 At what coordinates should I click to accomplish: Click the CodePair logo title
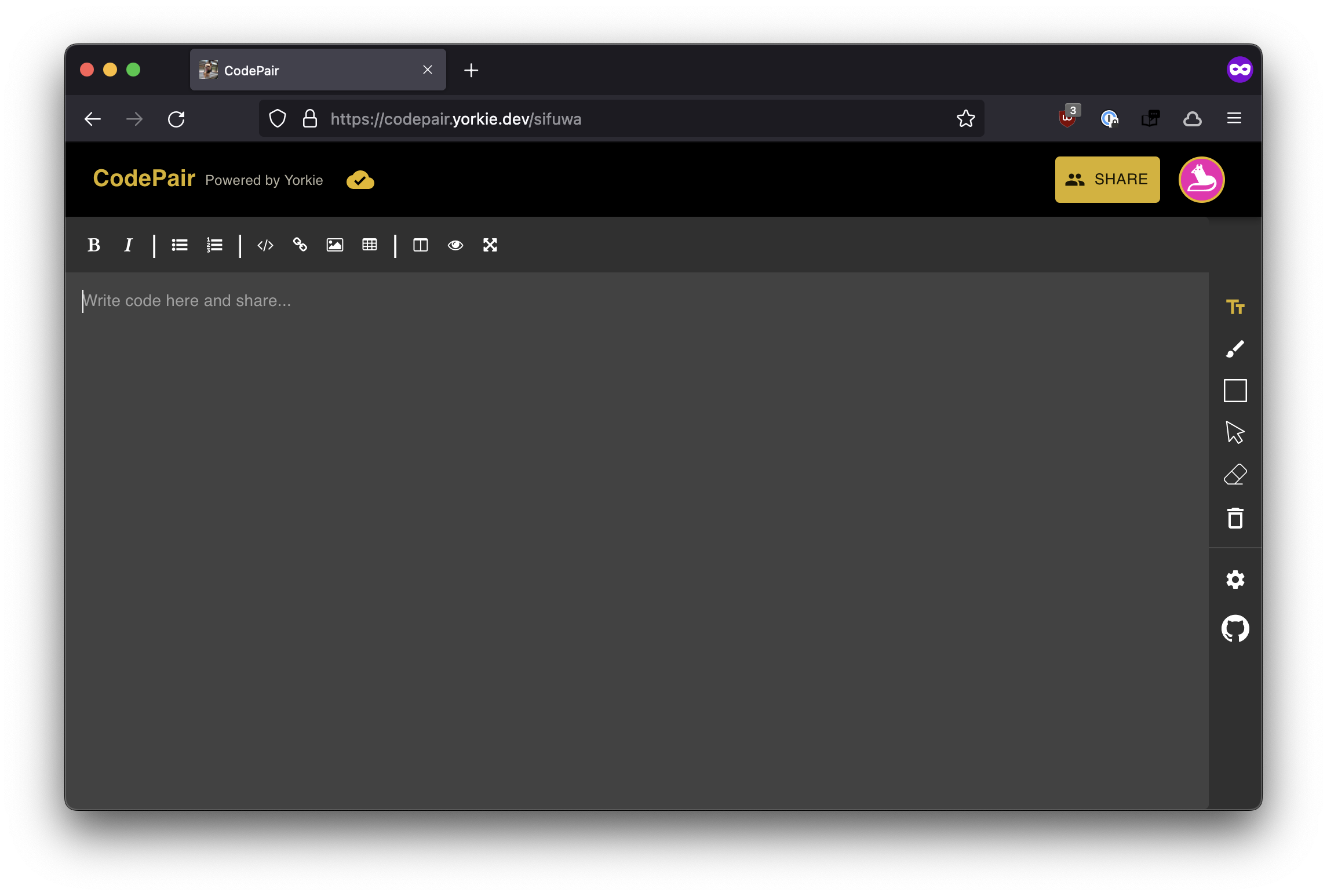(x=144, y=179)
